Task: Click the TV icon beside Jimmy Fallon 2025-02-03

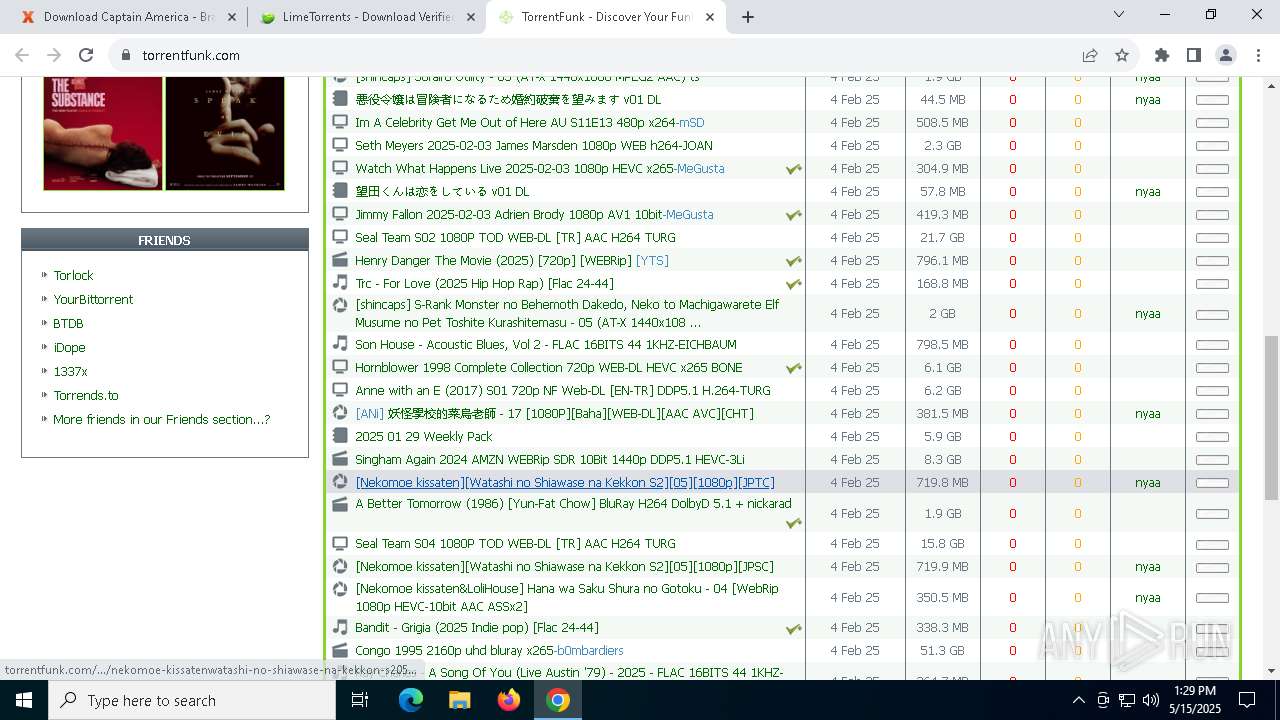Action: point(340,214)
